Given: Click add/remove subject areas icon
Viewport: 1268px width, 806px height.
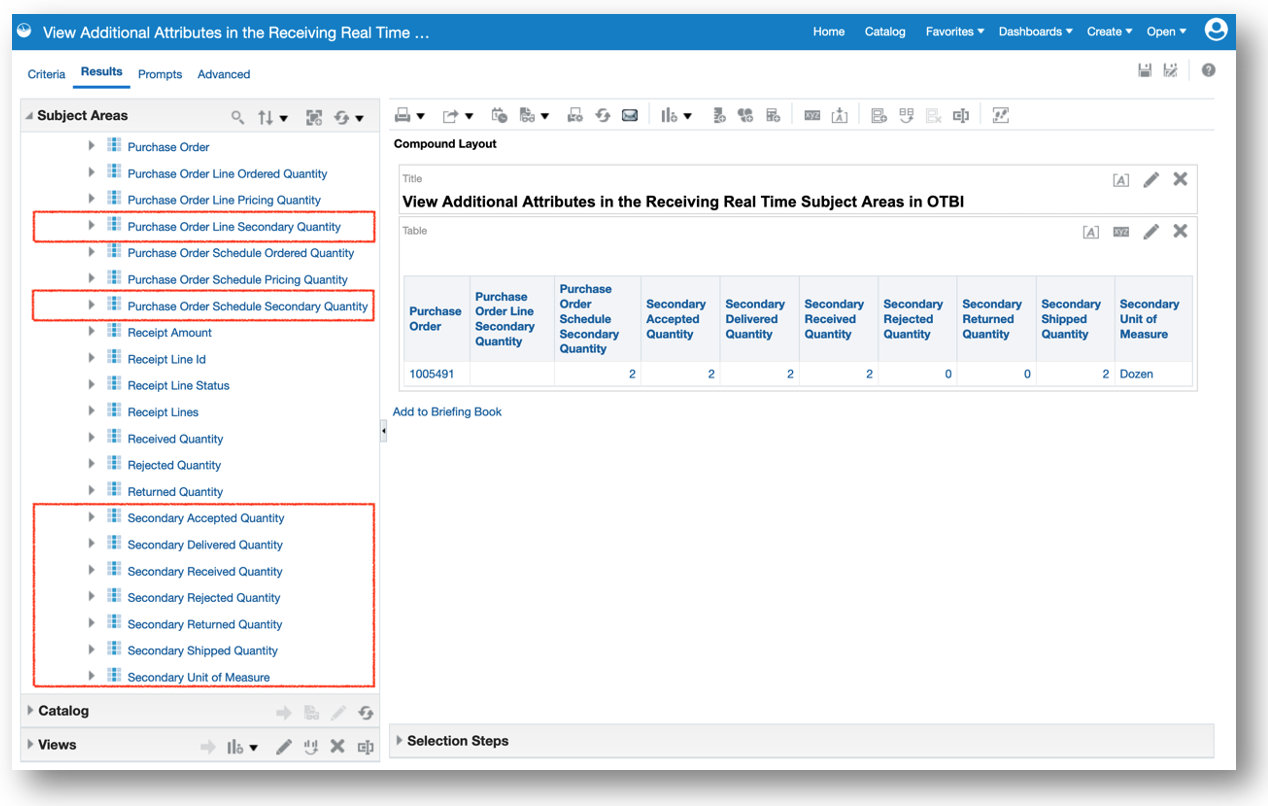Looking at the screenshot, I should tap(314, 117).
